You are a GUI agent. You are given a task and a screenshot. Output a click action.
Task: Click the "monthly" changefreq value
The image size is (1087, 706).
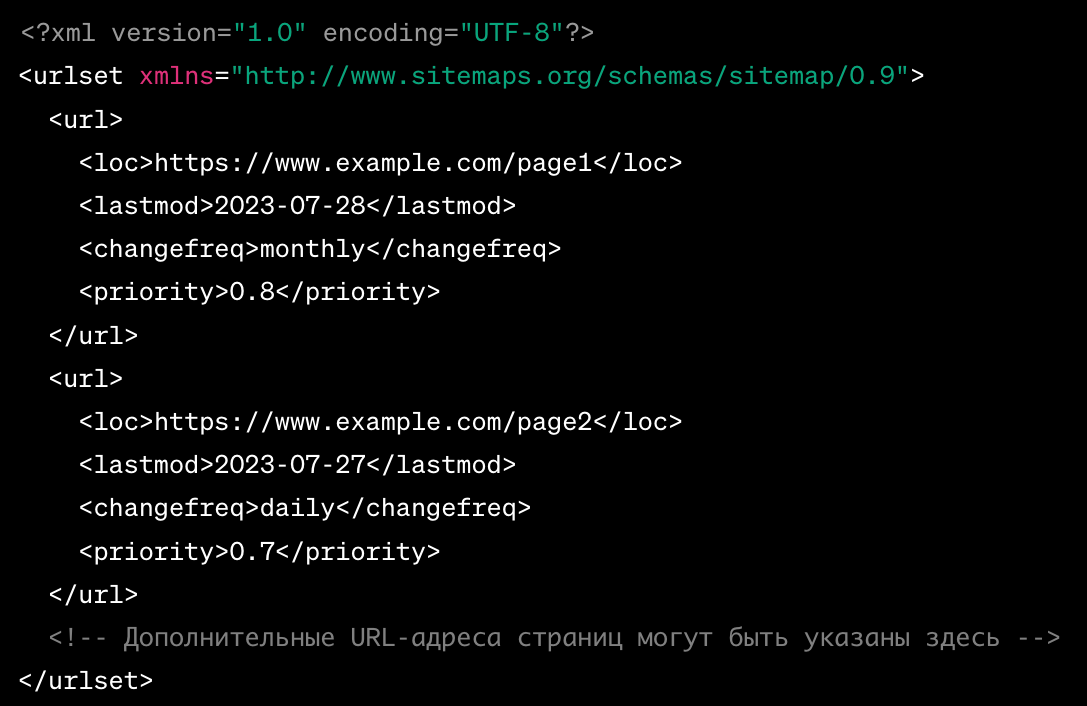pos(312,249)
